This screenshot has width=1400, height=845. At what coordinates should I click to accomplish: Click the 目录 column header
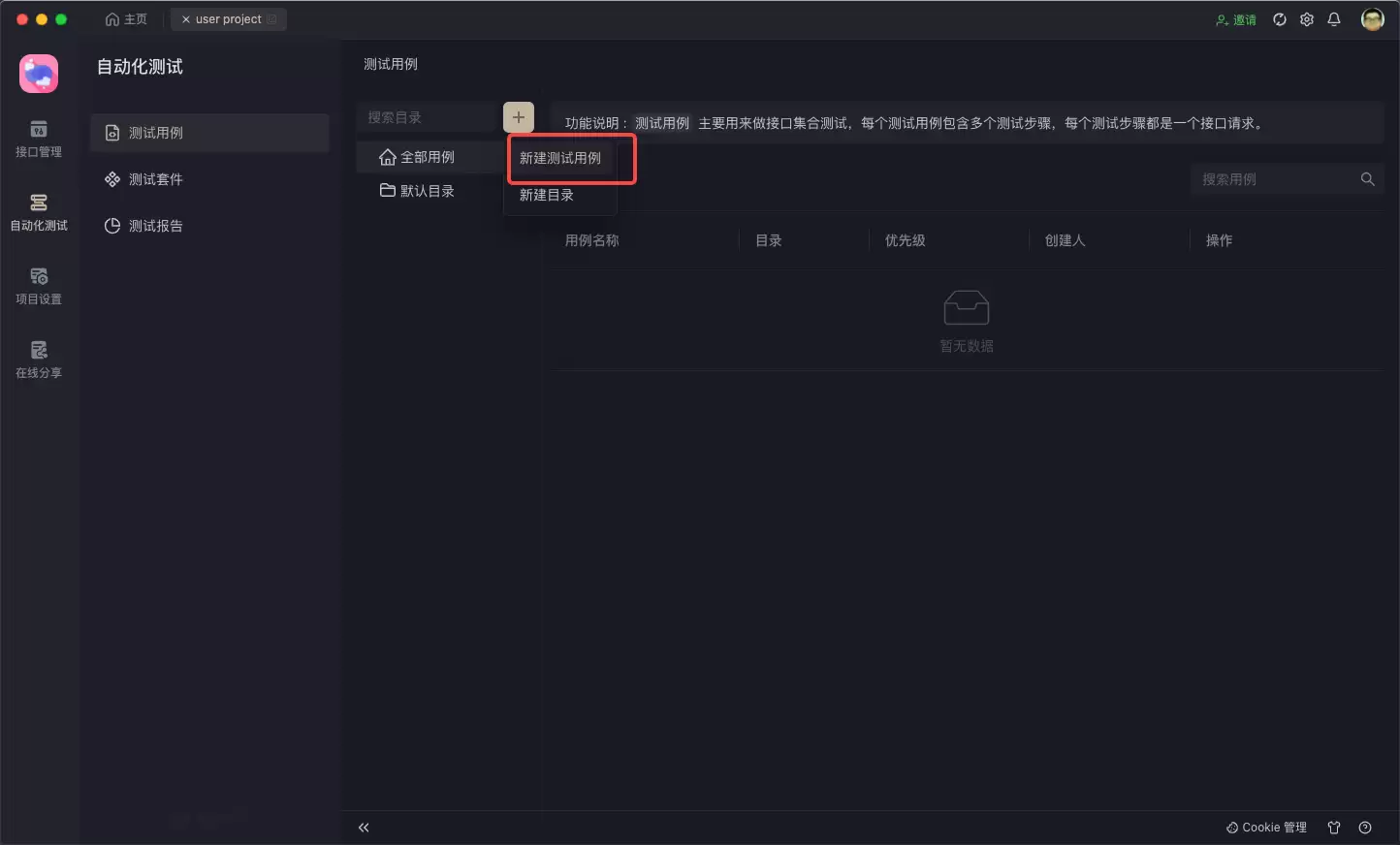(769, 240)
